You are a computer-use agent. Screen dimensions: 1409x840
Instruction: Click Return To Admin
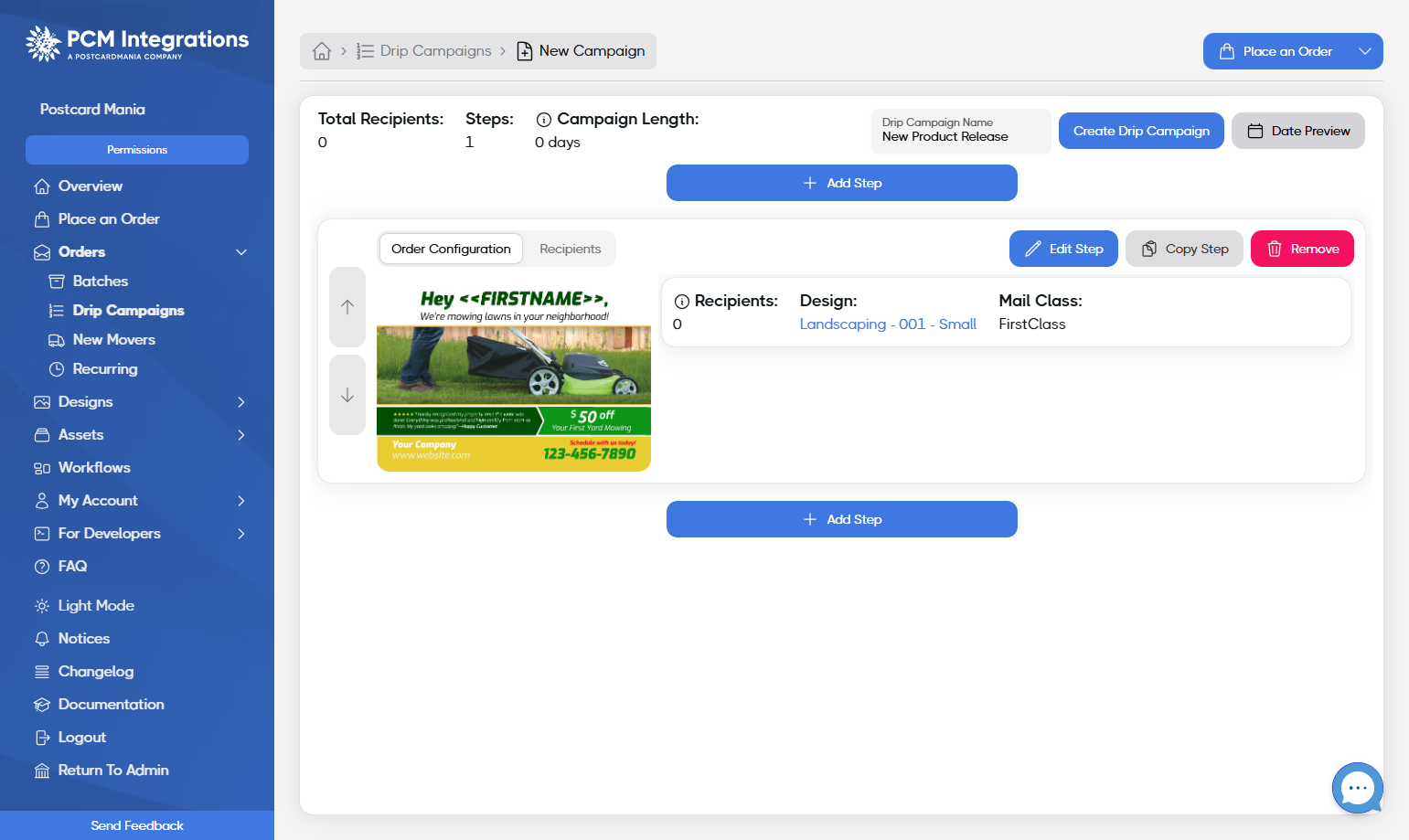point(101,771)
